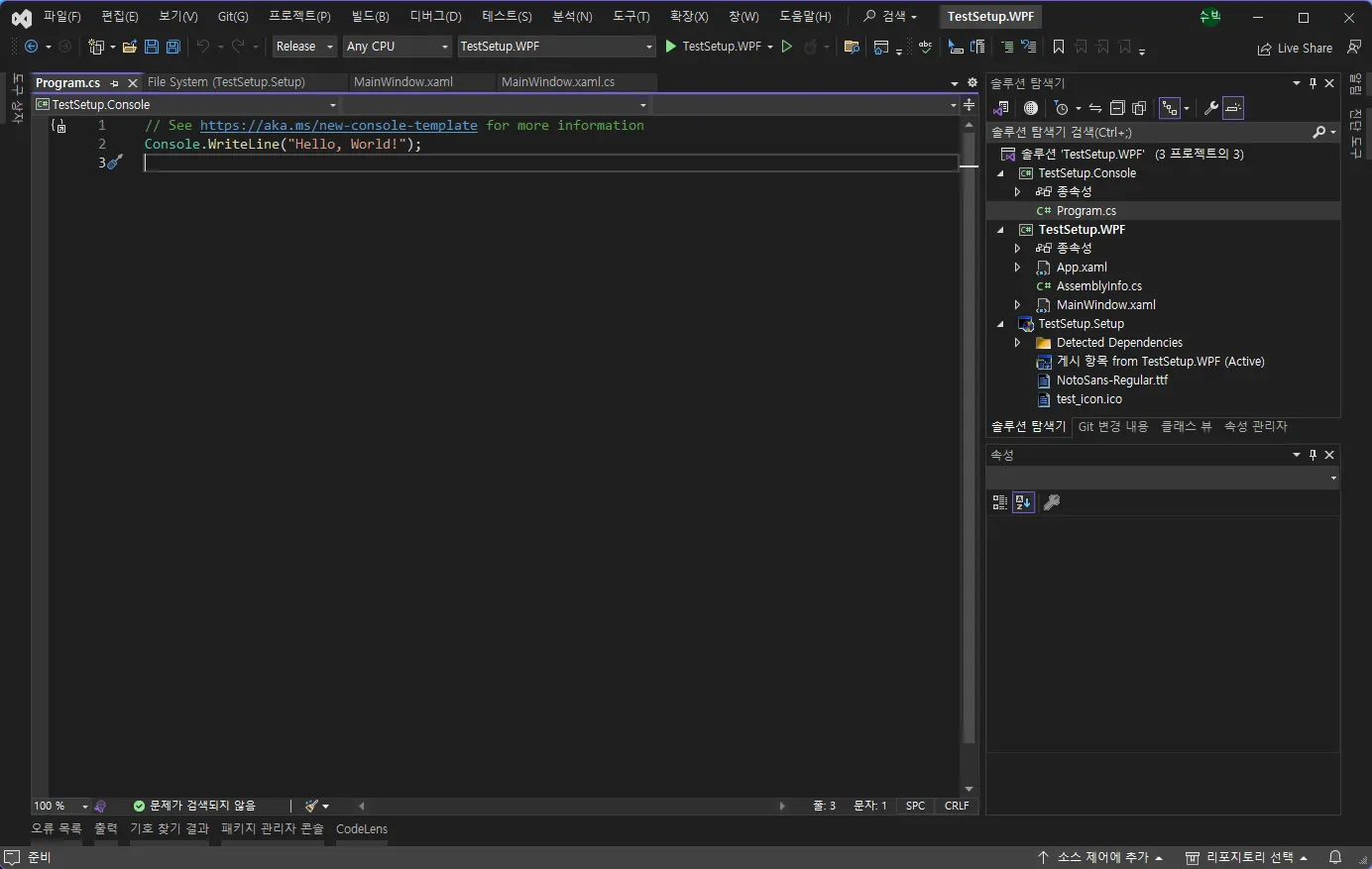Click the comment selected lines icon
This screenshot has width=1372, height=869.
1007,47
